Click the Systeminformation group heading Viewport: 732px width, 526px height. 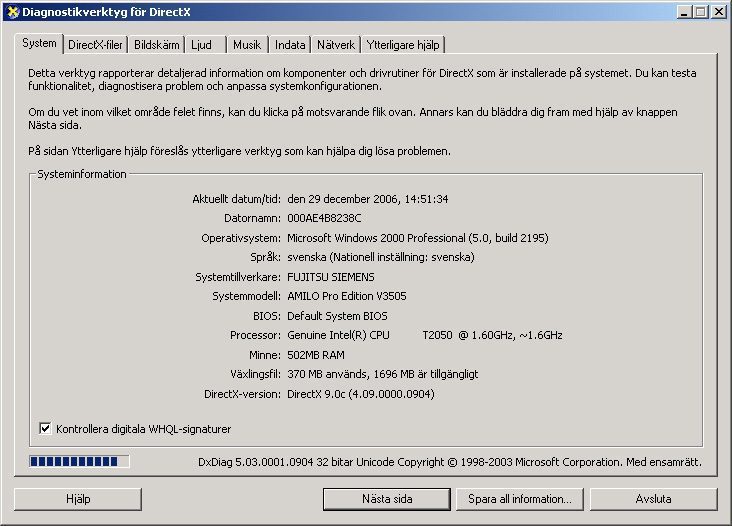pos(82,174)
